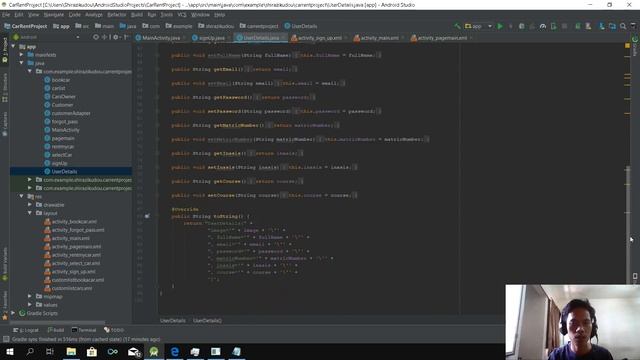Open File Explorer from taskbar
Viewport: 640px width, 360px height.
(x=71, y=351)
